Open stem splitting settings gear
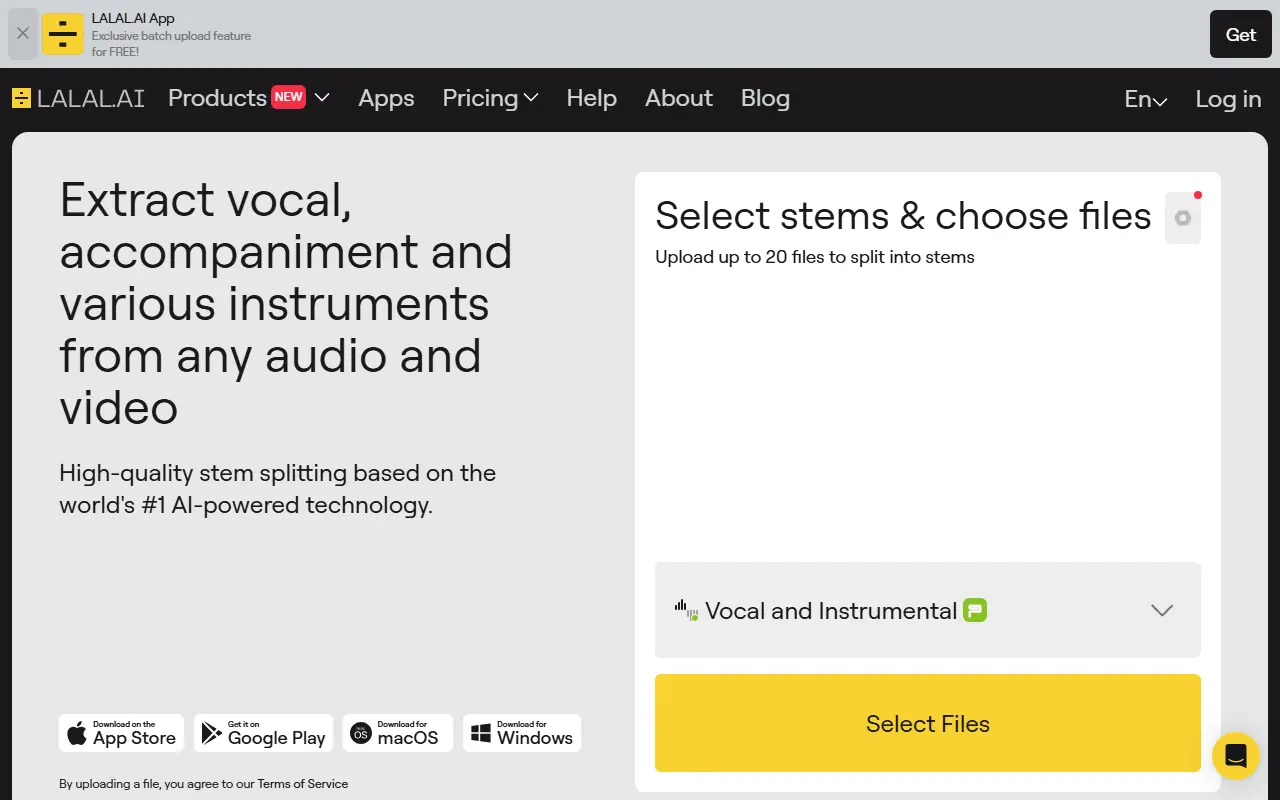1280x800 pixels. (1182, 217)
